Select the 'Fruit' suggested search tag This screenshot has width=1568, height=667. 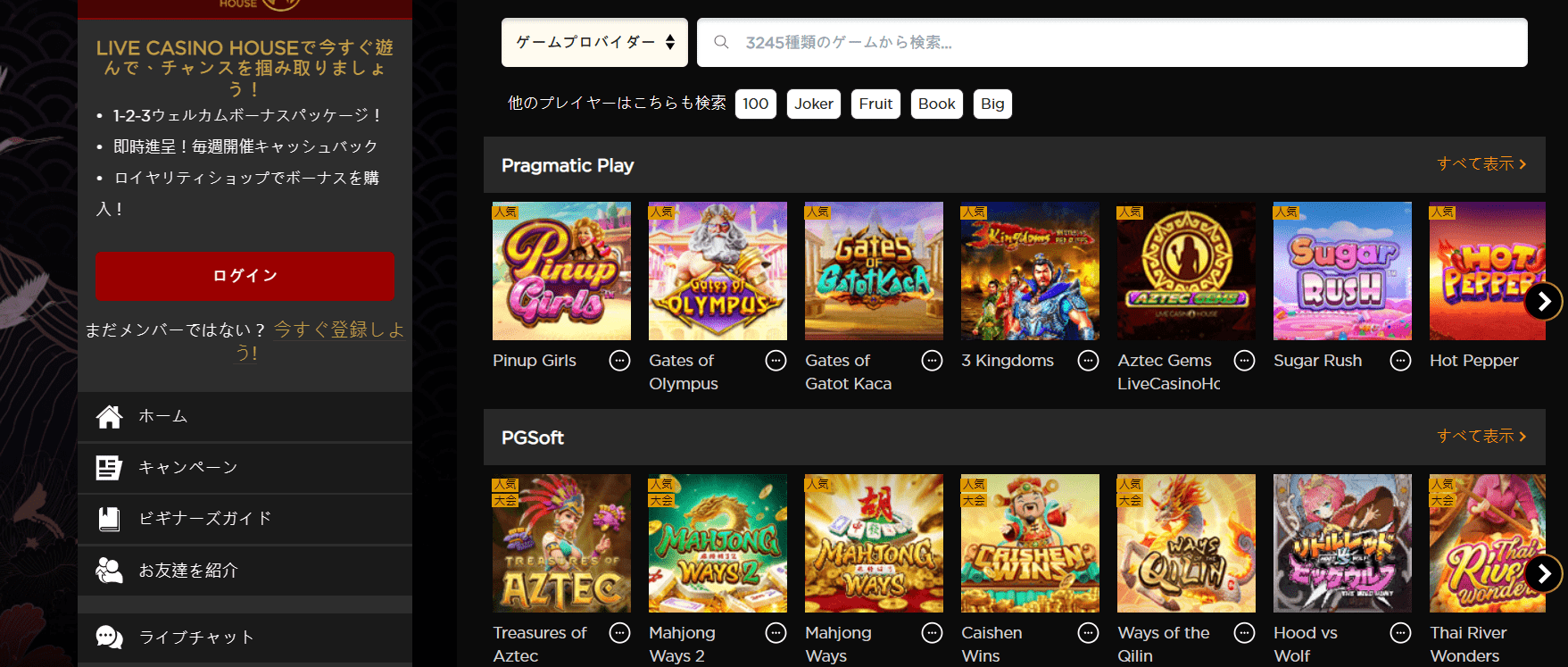(876, 104)
